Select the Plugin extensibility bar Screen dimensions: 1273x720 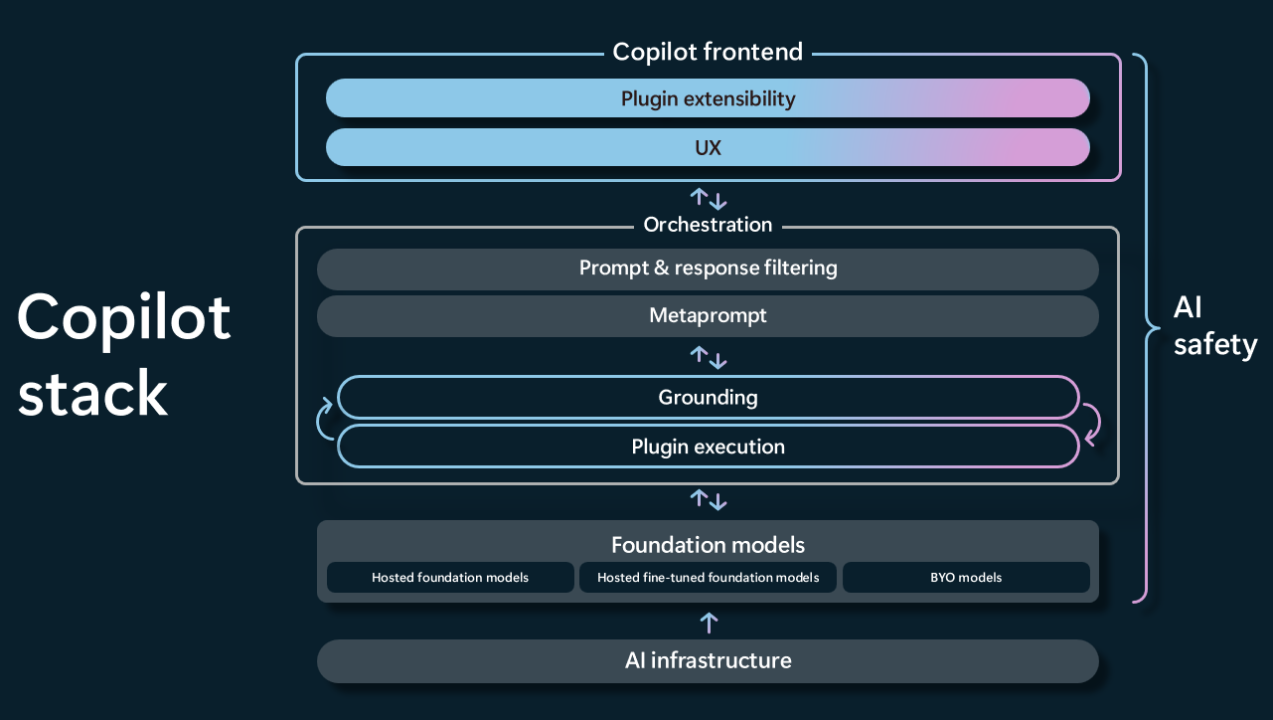click(707, 99)
